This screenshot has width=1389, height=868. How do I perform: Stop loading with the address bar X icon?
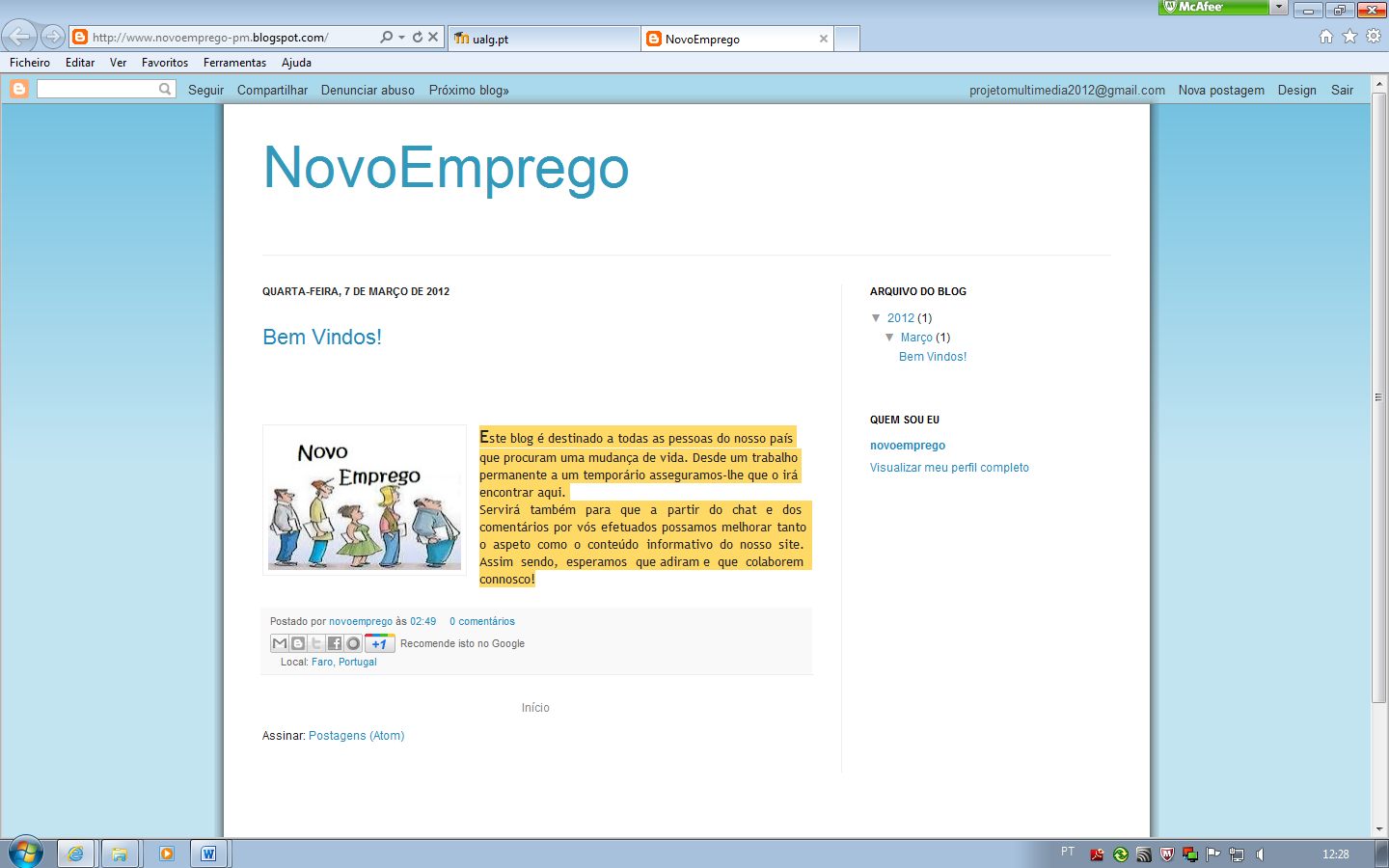tap(433, 37)
